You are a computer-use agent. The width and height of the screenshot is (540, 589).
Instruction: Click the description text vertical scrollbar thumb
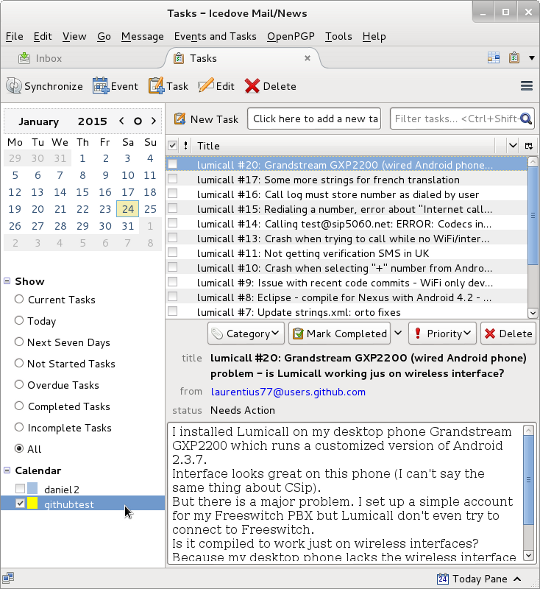528,480
